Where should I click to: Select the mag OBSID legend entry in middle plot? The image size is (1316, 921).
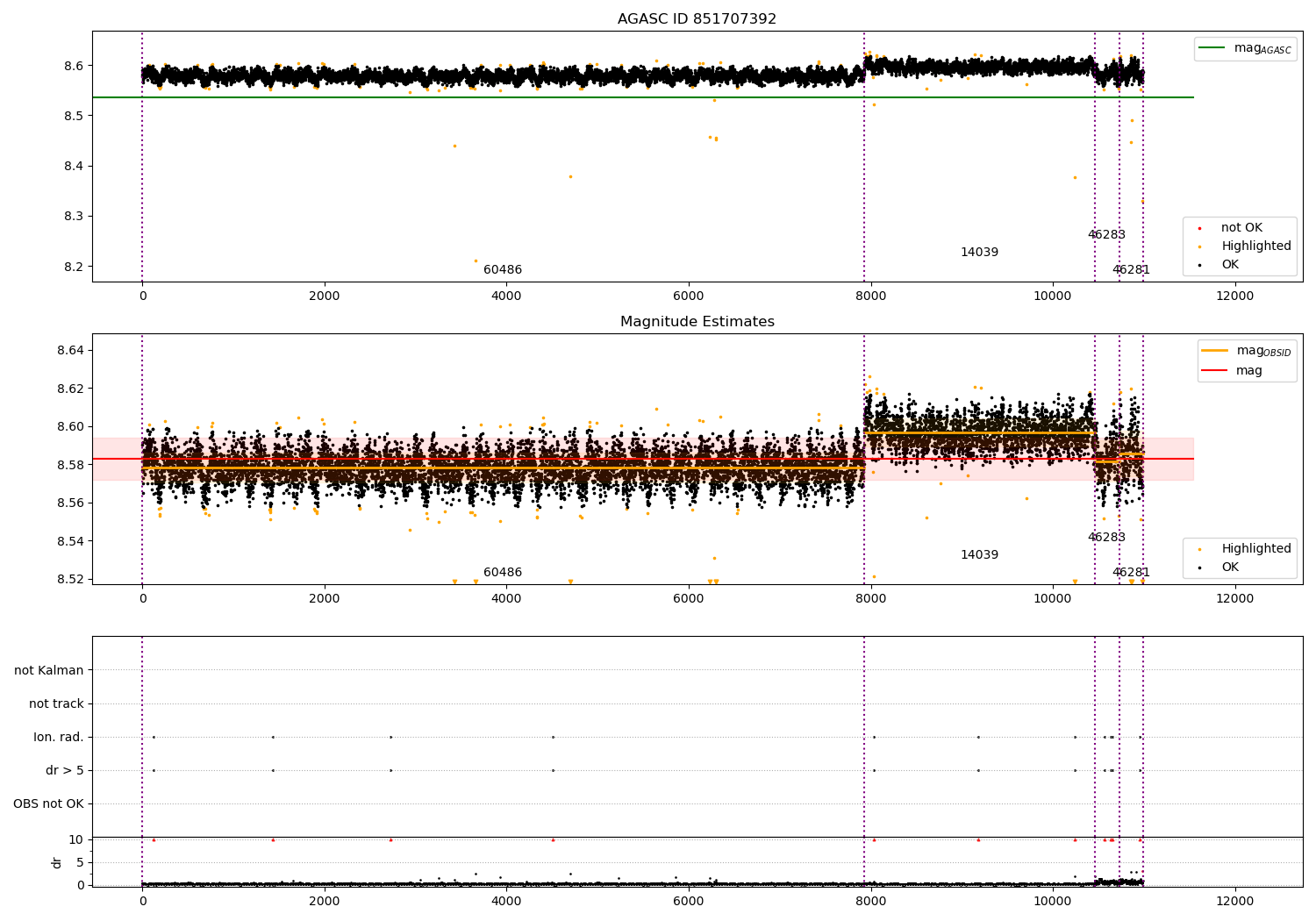1247,351
